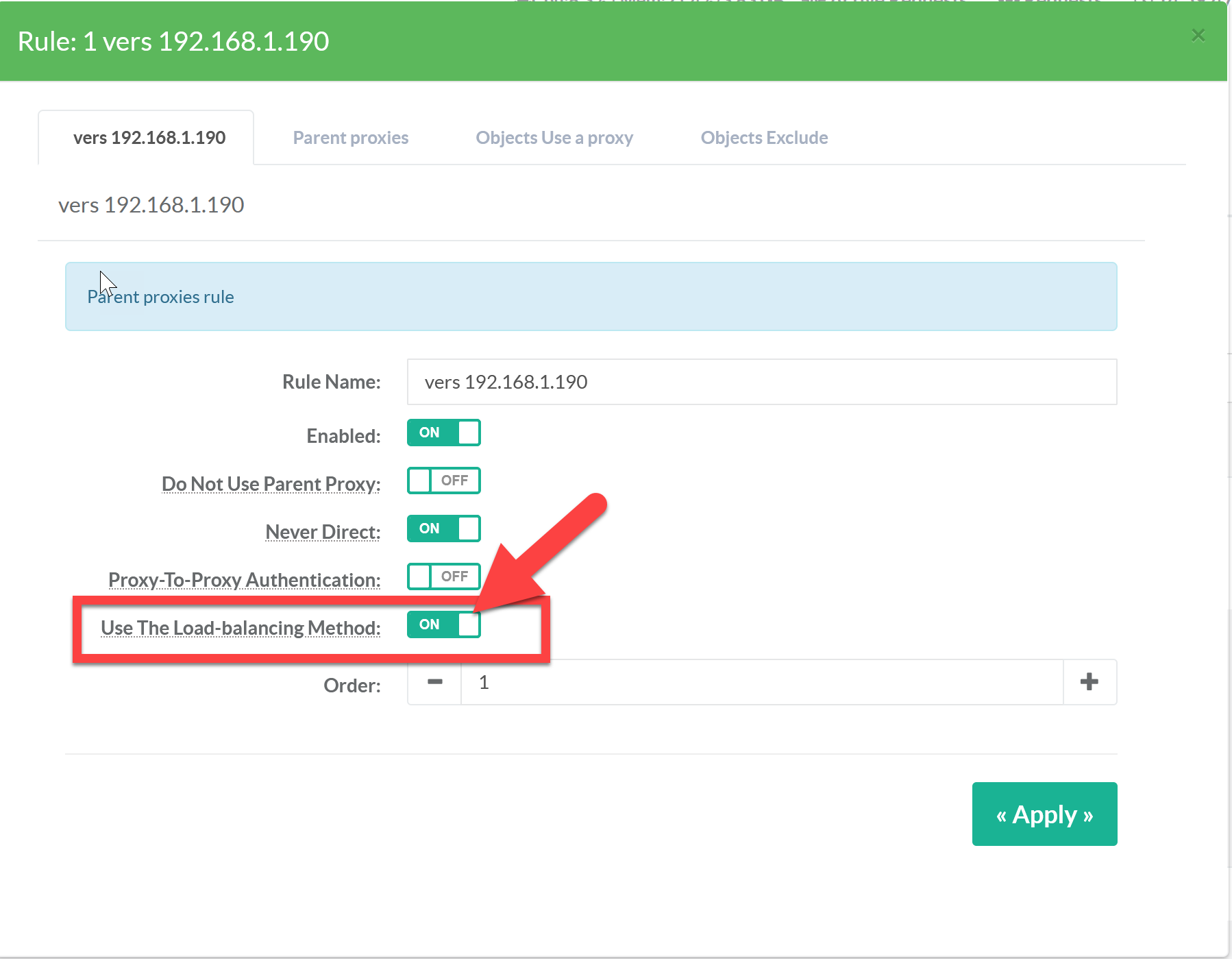
Task: Open the Objects Use a proxy tab
Action: point(554,138)
